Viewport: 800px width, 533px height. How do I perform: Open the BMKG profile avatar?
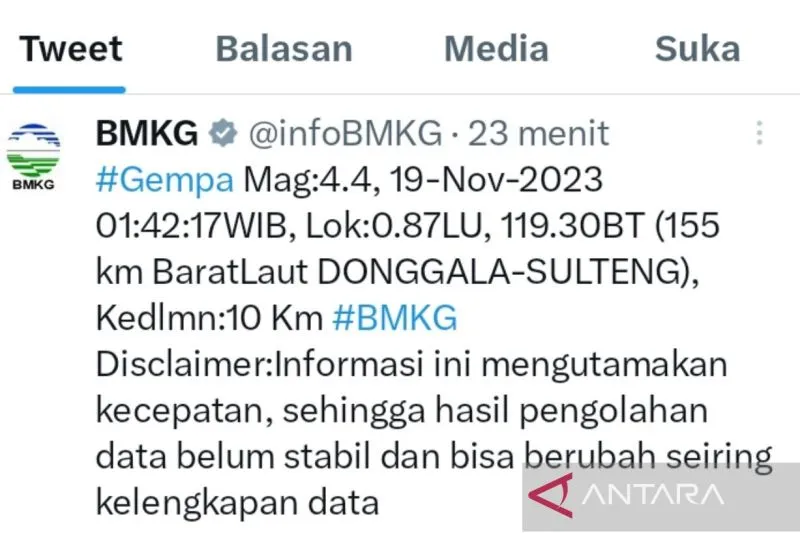coord(33,157)
